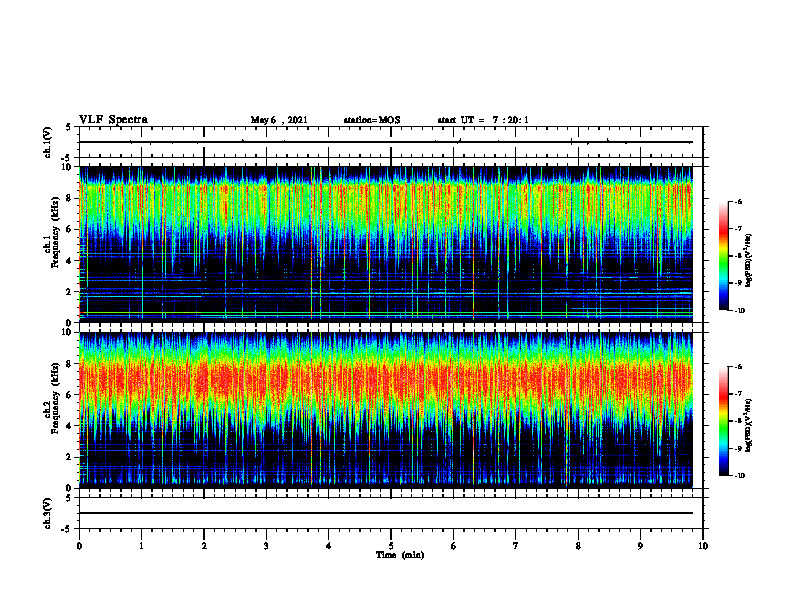
Task: Click the "1" tick on the time axis
Action: point(141,546)
